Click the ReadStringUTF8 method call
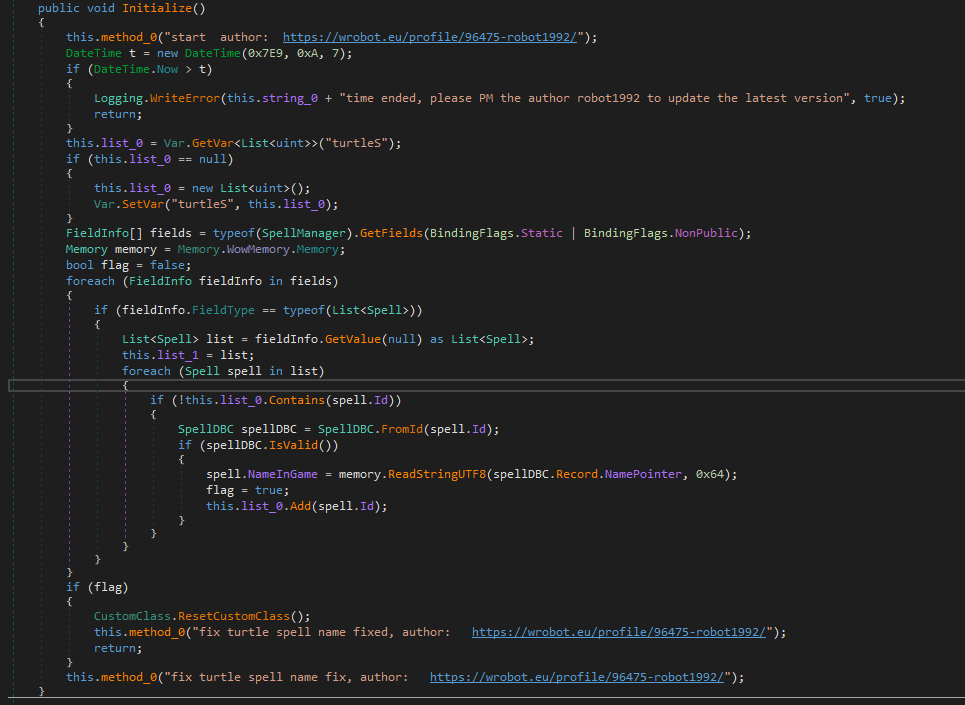Screen dimensions: 965x705 437,474
